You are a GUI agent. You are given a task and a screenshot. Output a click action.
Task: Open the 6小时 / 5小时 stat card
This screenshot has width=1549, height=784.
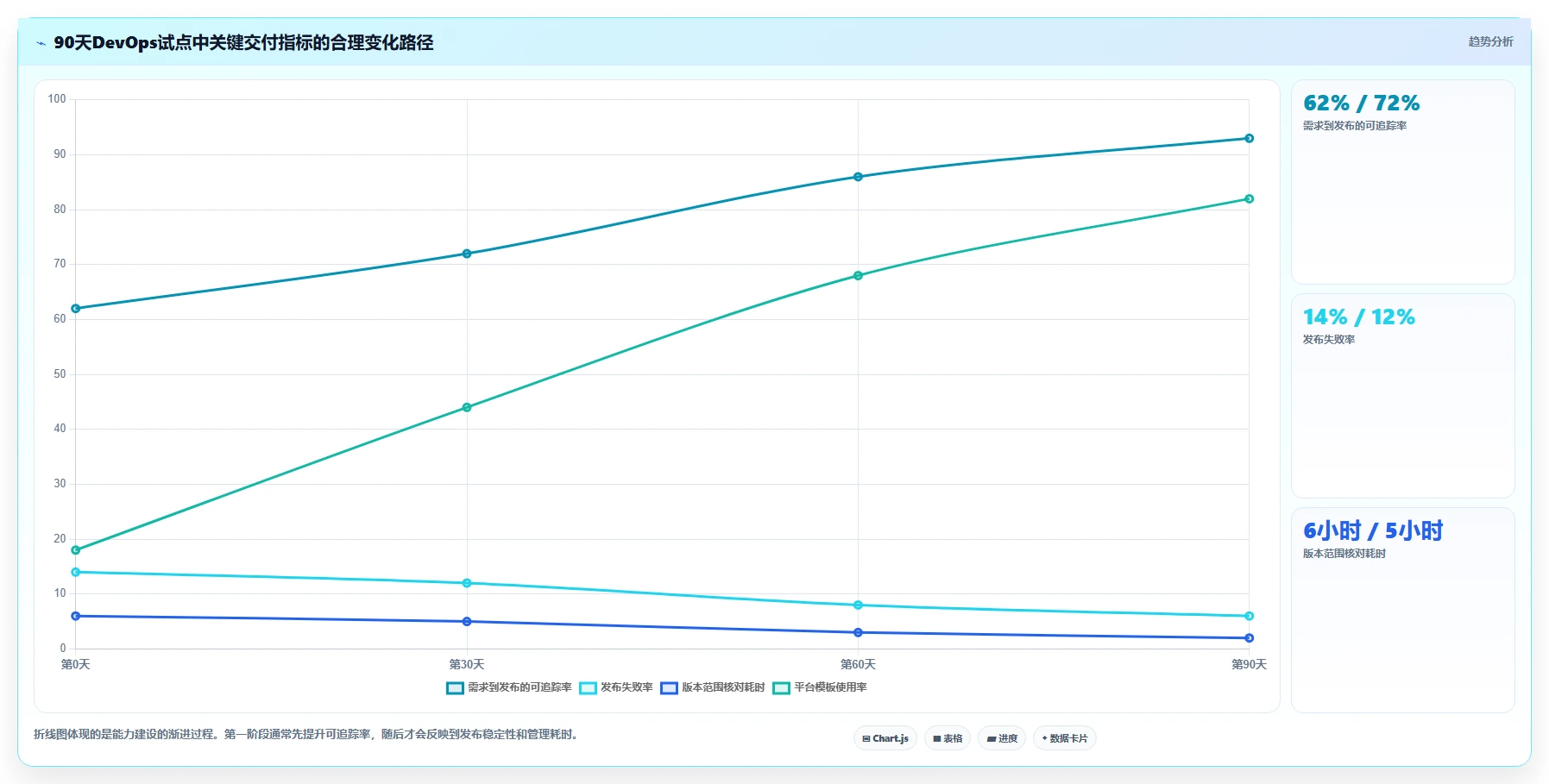pyautogui.click(x=1402, y=610)
